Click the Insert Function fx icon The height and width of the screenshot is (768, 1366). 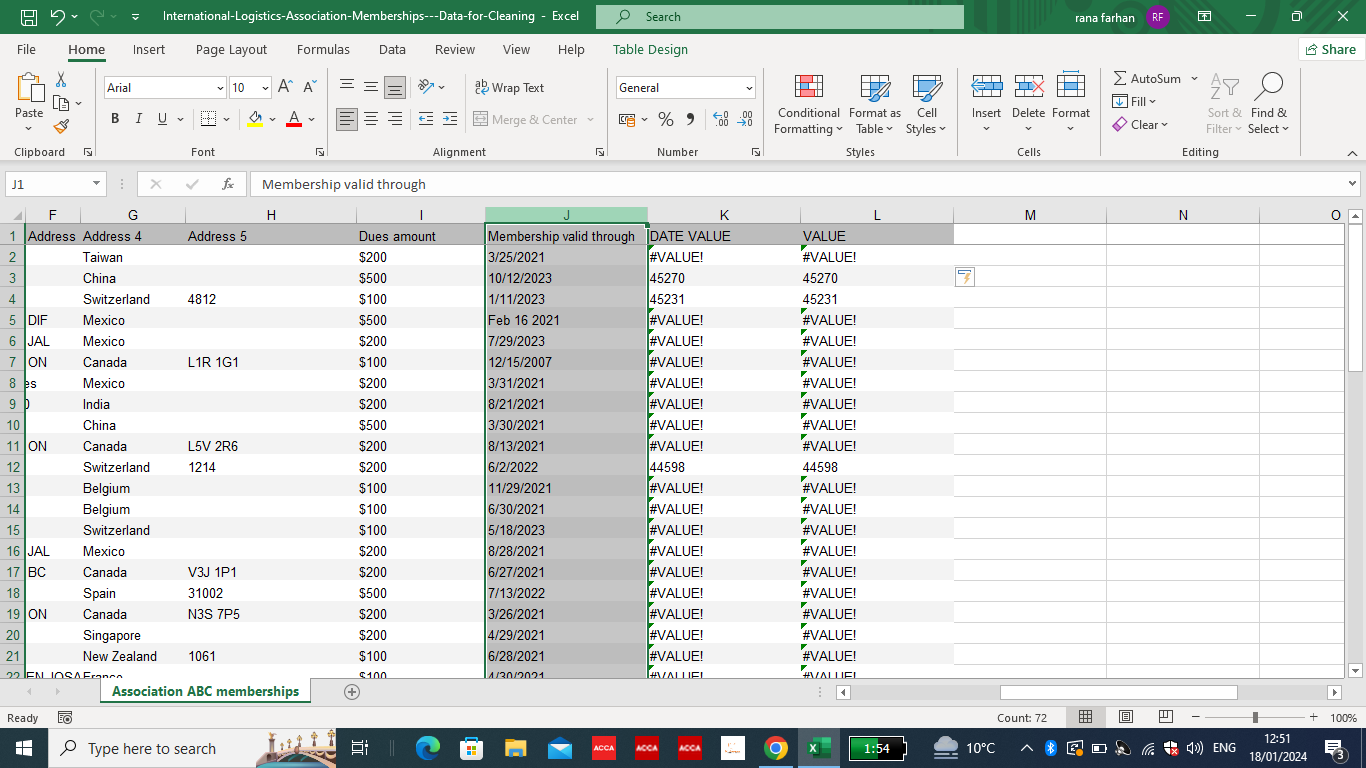(228, 184)
